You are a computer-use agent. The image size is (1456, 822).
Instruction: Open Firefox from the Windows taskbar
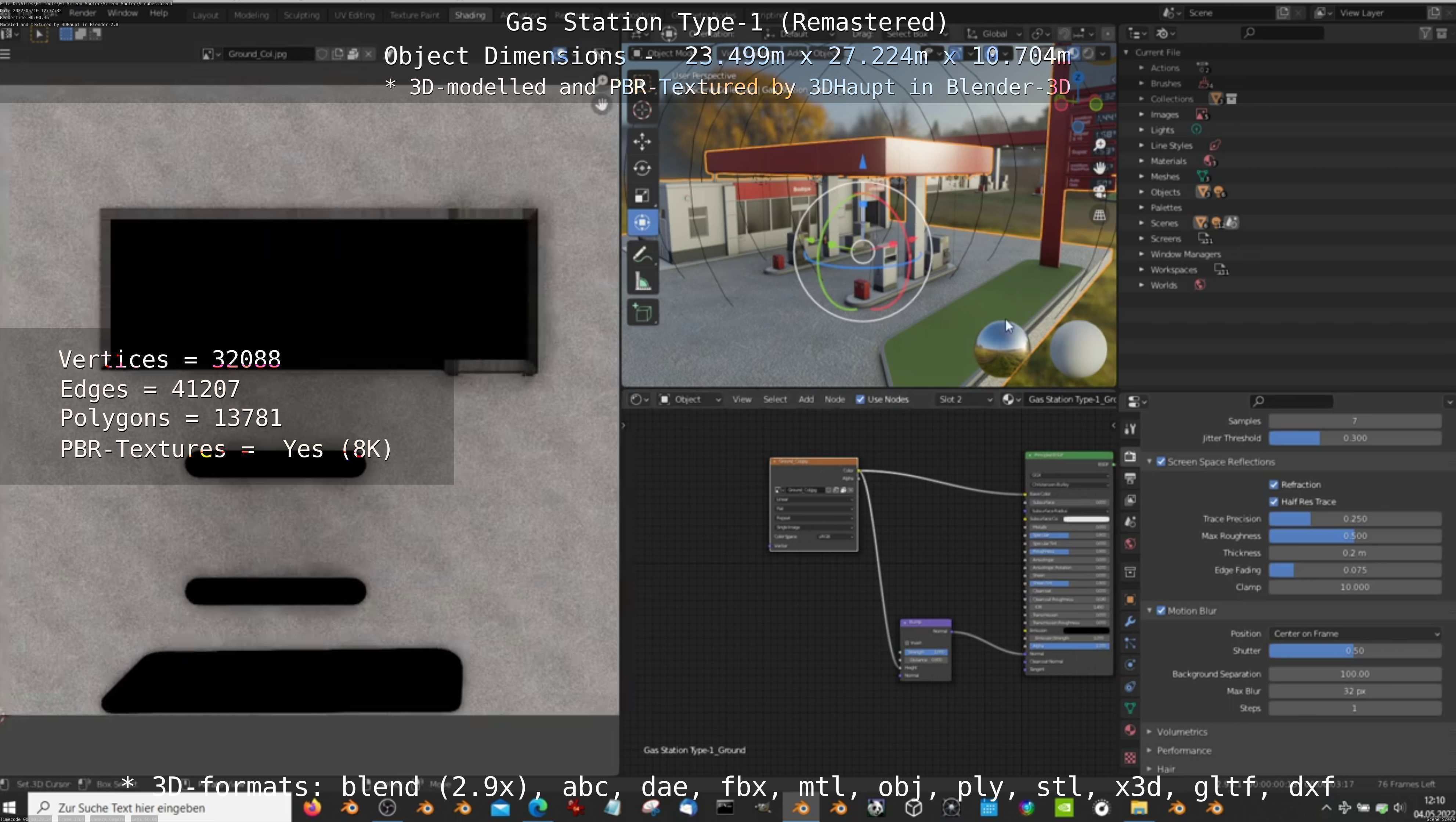tap(312, 808)
